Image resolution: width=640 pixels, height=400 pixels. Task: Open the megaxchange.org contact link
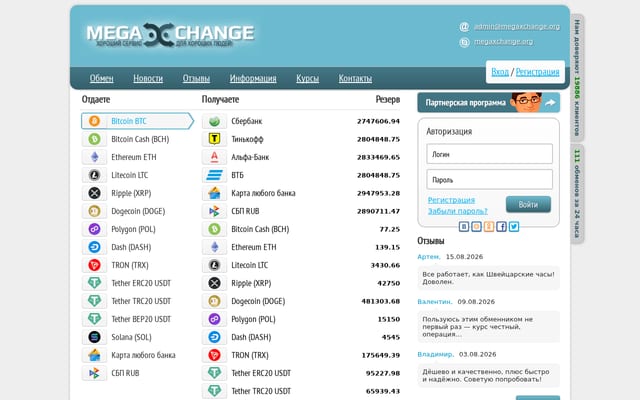[x=503, y=42]
